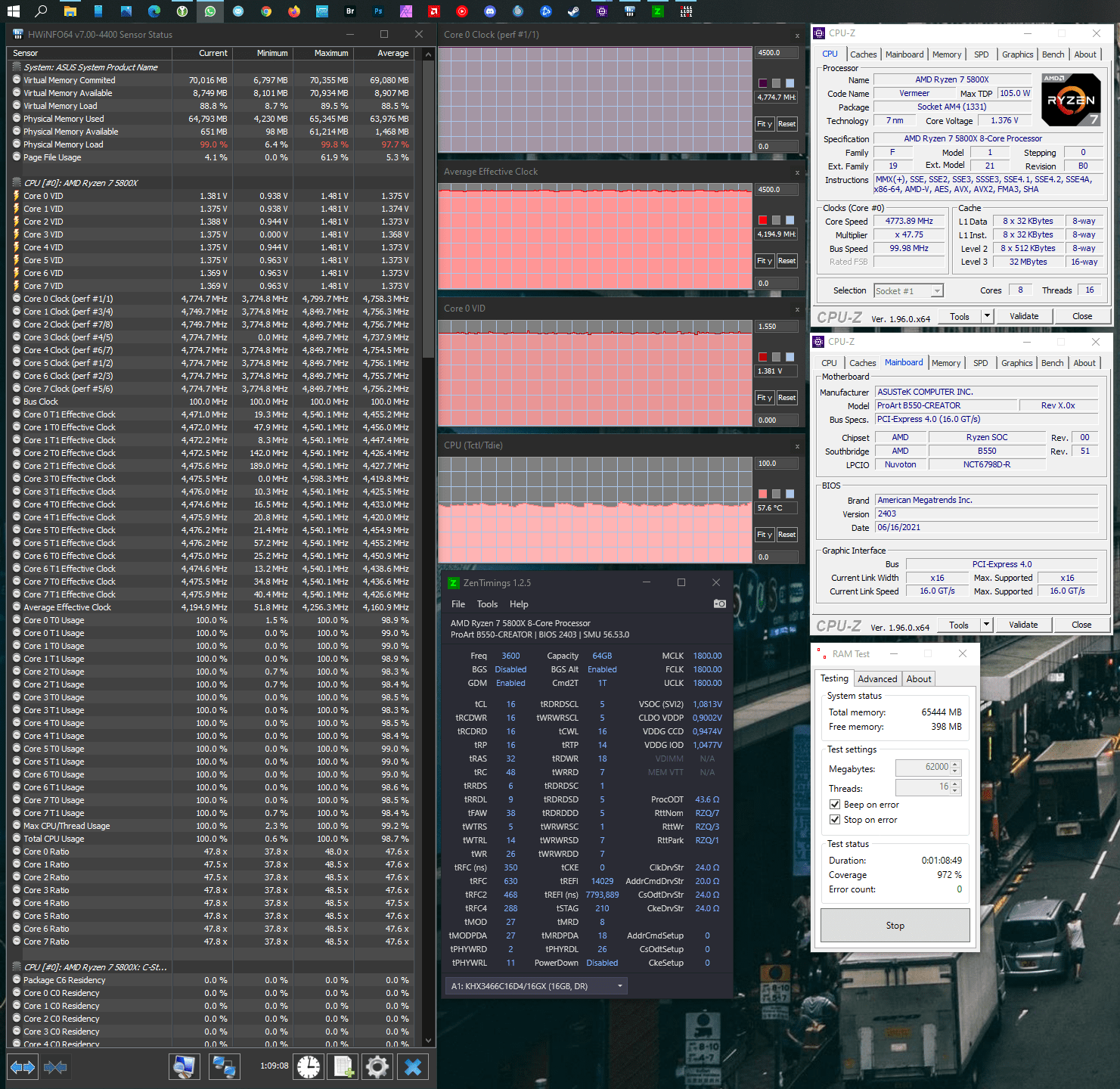1120x1089 pixels.
Task: Click HWiNFO expand-columns double arrow icon
Action: point(23,1067)
